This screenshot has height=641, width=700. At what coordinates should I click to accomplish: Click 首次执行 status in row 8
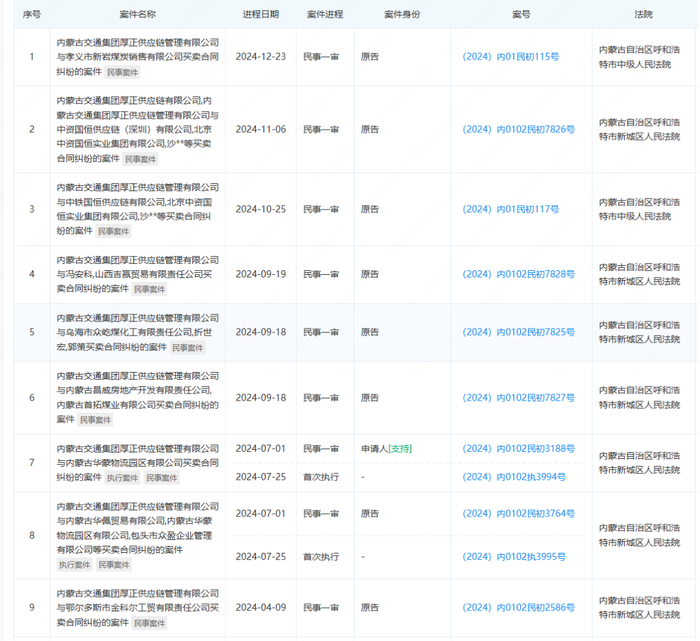tap(321, 557)
